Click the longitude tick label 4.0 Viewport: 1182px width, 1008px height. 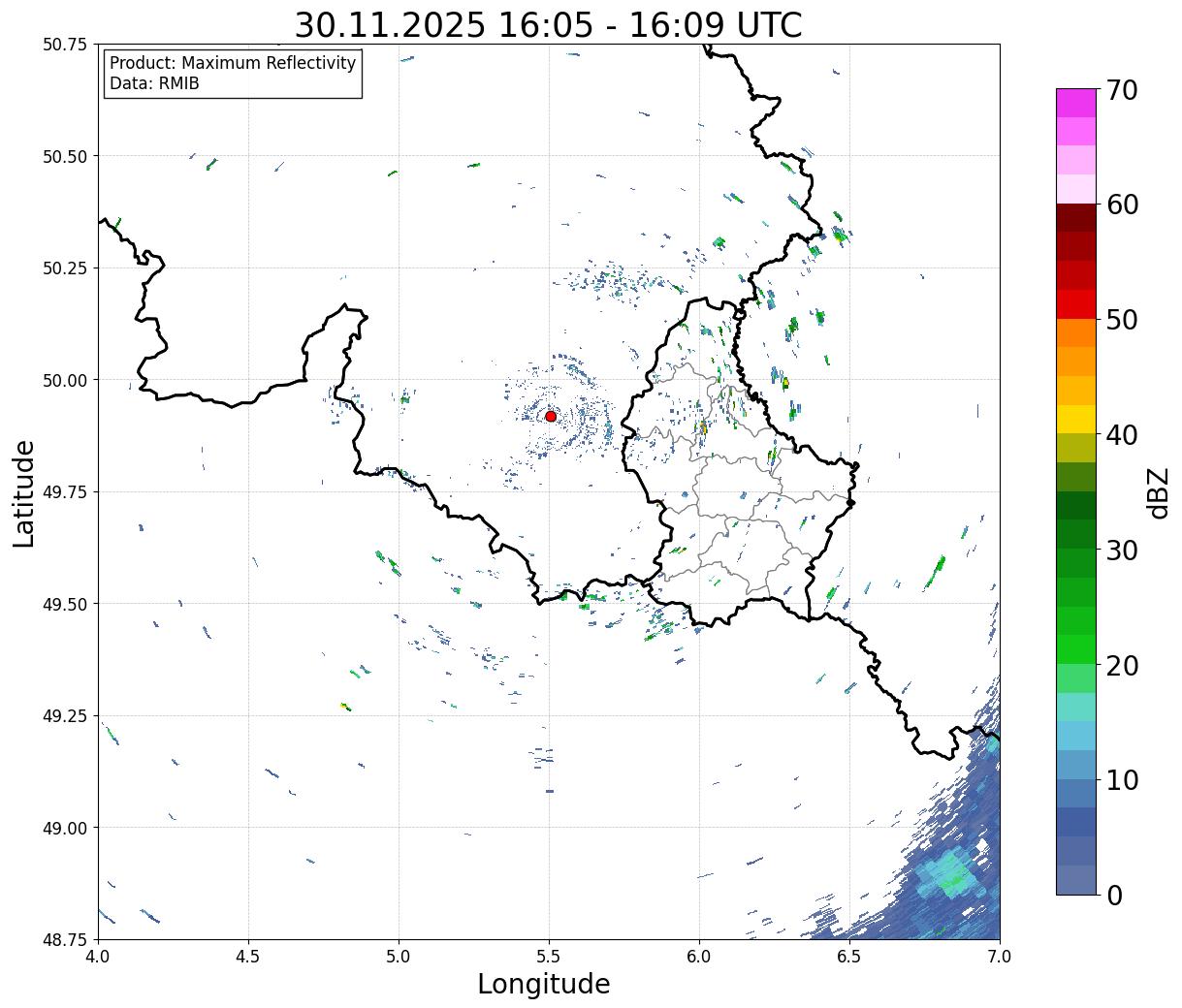click(x=98, y=956)
